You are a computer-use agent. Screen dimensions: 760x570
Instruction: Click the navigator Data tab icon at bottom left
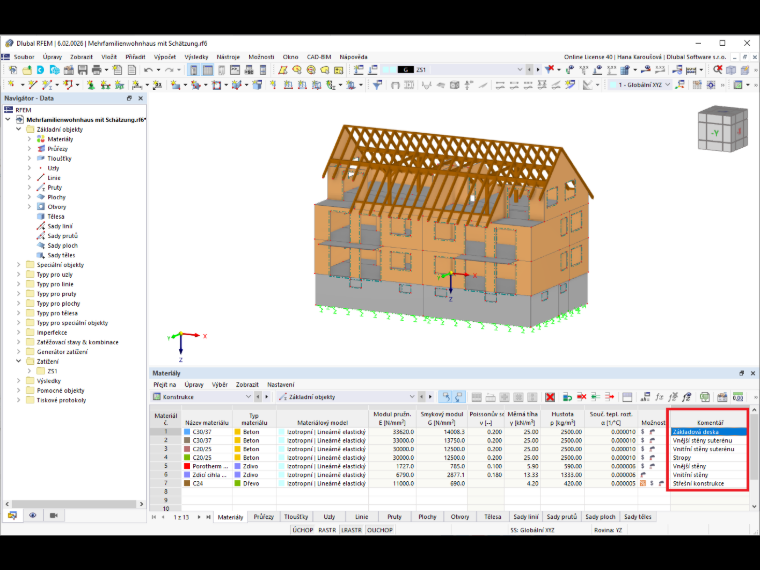point(12,515)
